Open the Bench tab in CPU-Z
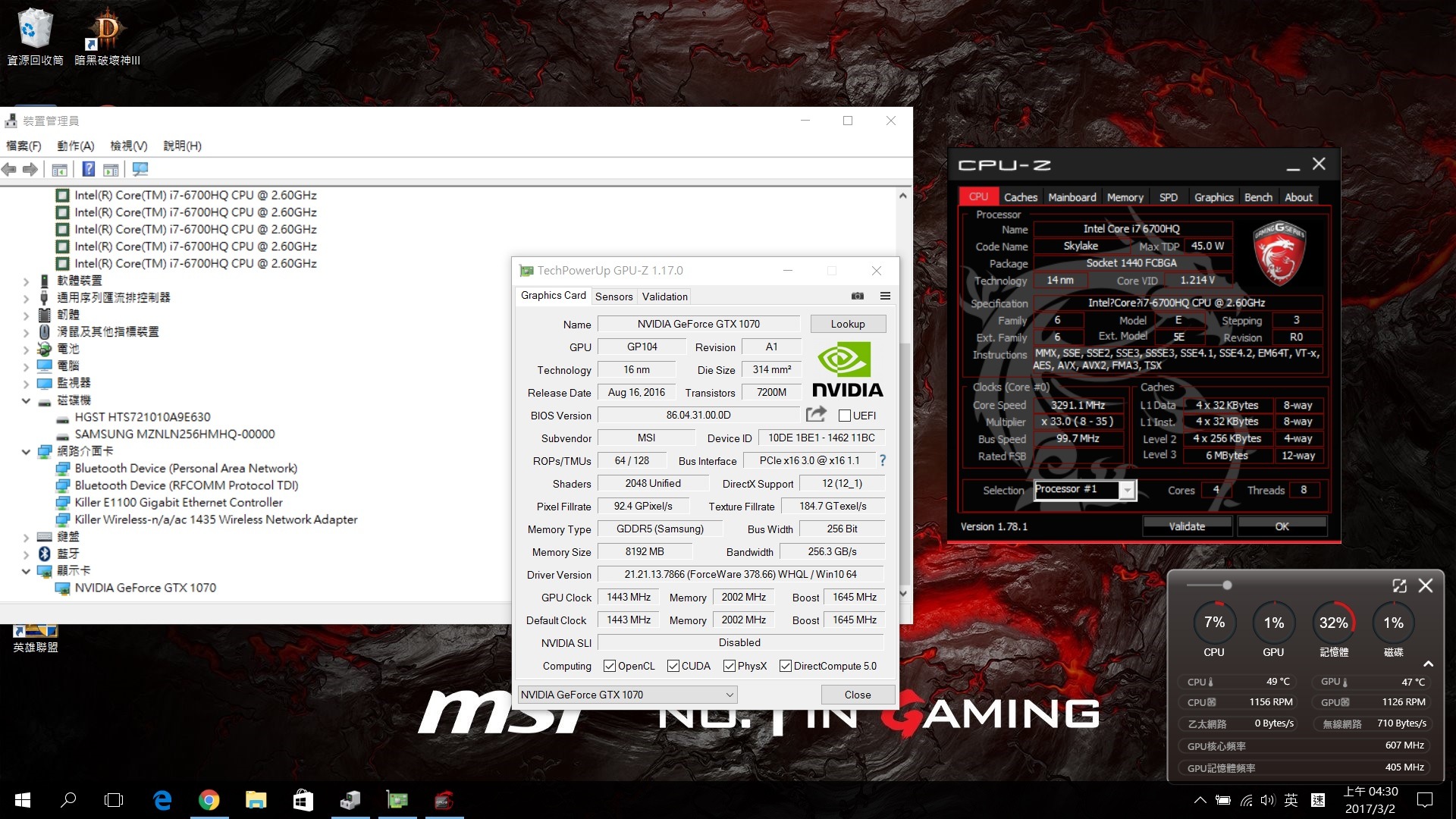The height and width of the screenshot is (819, 1456). (x=1258, y=197)
